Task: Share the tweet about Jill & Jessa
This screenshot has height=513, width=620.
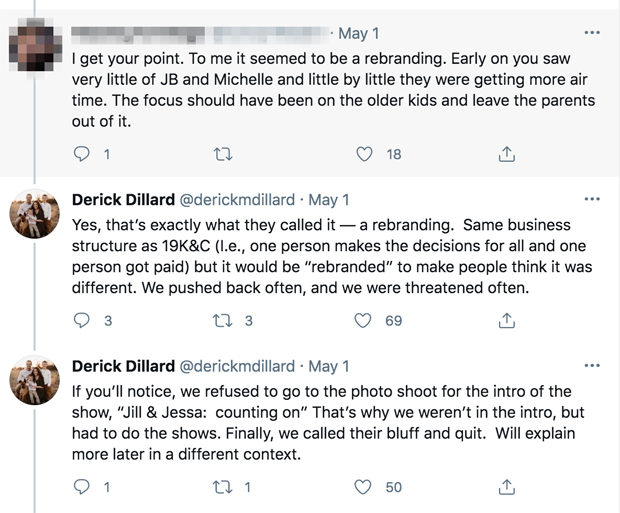Action: tap(507, 487)
